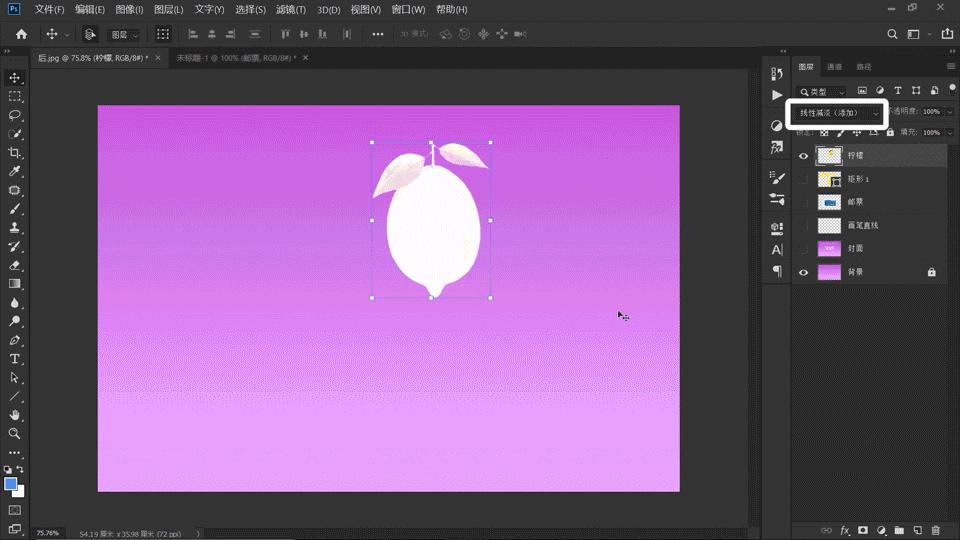Select the Lasso tool

tap(15, 115)
